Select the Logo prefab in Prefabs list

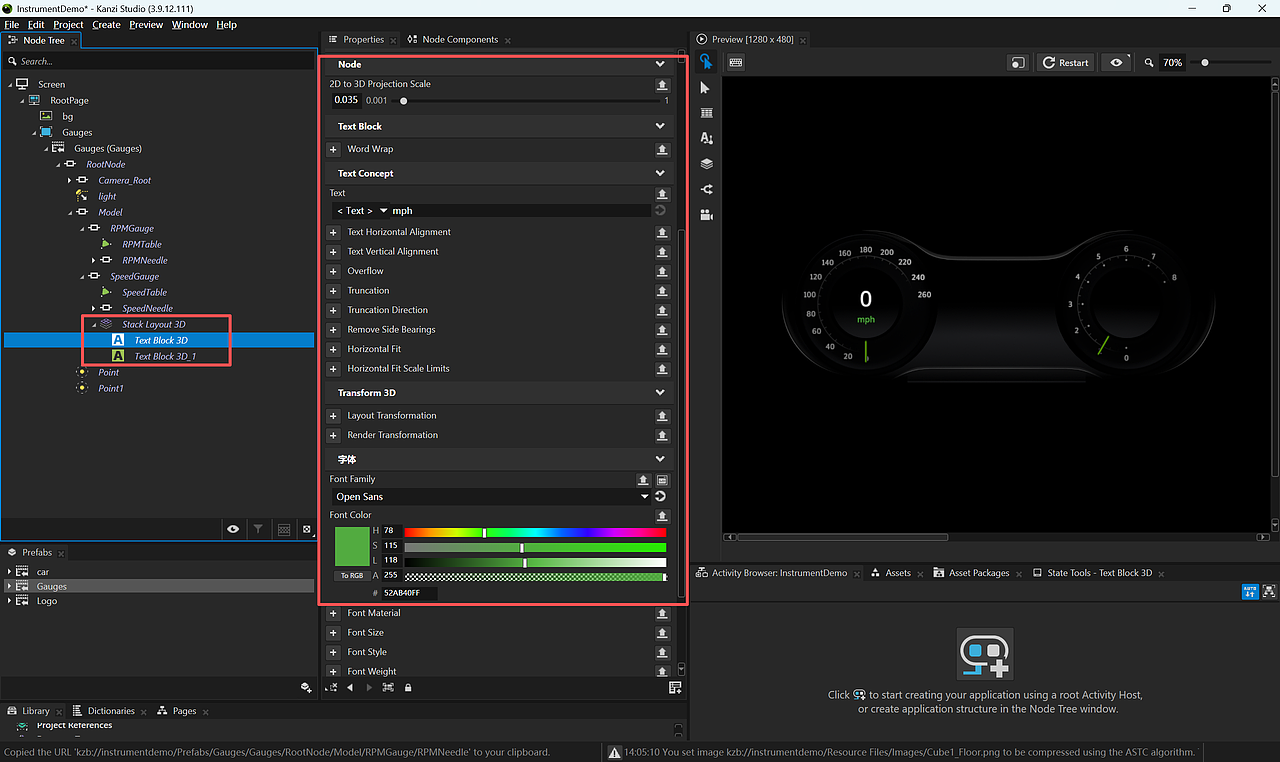tap(47, 601)
